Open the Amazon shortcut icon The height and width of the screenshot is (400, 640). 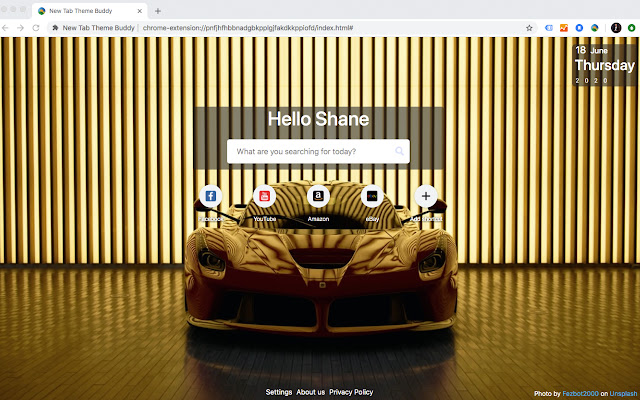318,196
